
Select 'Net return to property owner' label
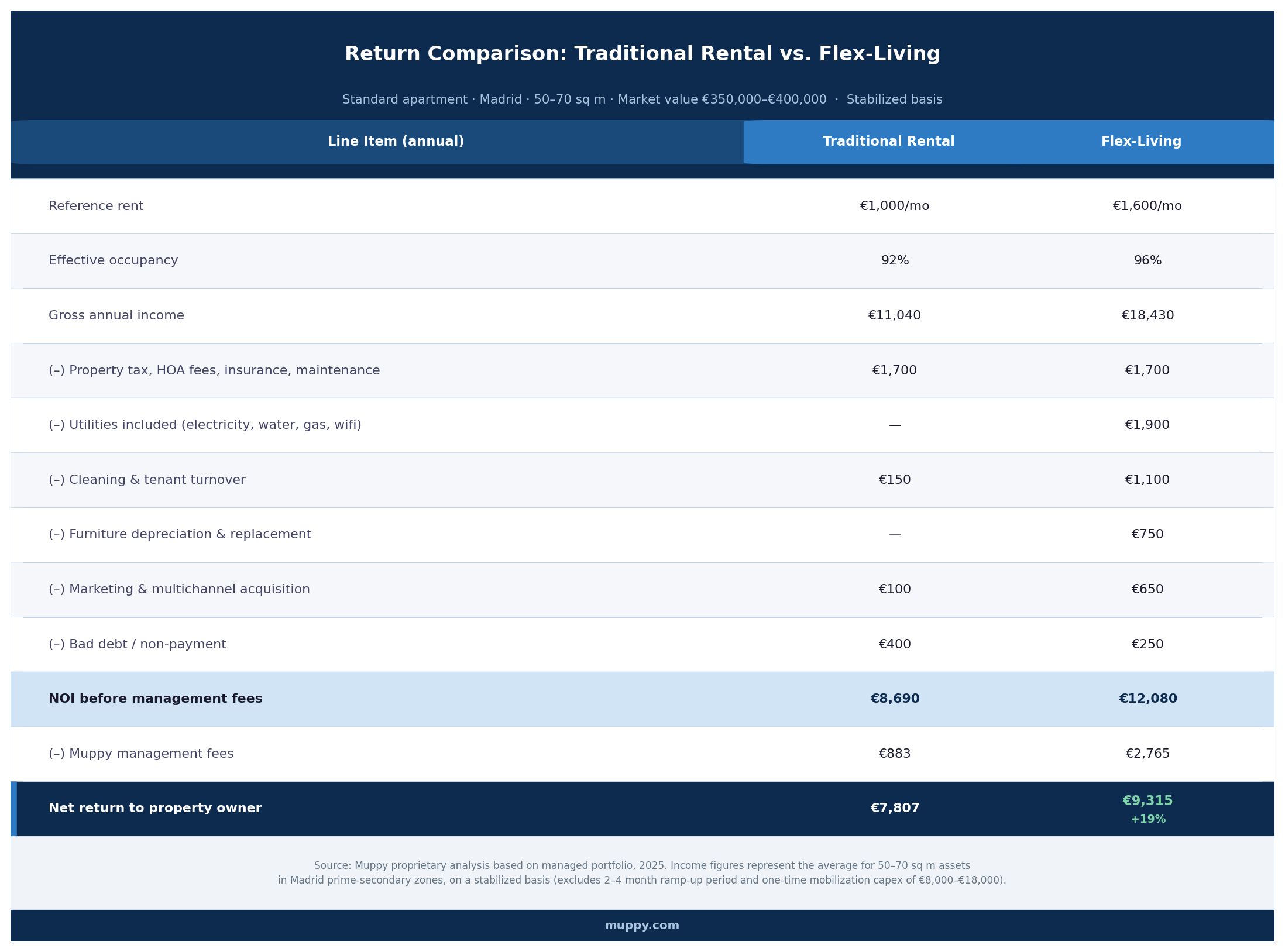(x=155, y=809)
